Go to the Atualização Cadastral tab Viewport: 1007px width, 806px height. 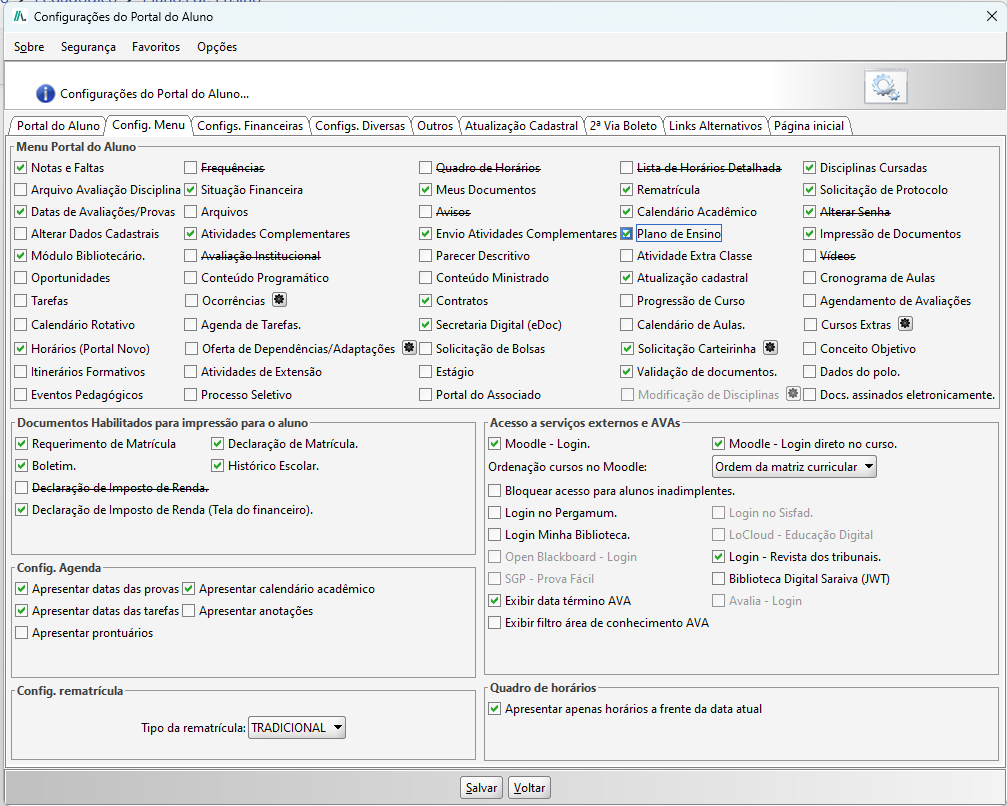(x=521, y=126)
